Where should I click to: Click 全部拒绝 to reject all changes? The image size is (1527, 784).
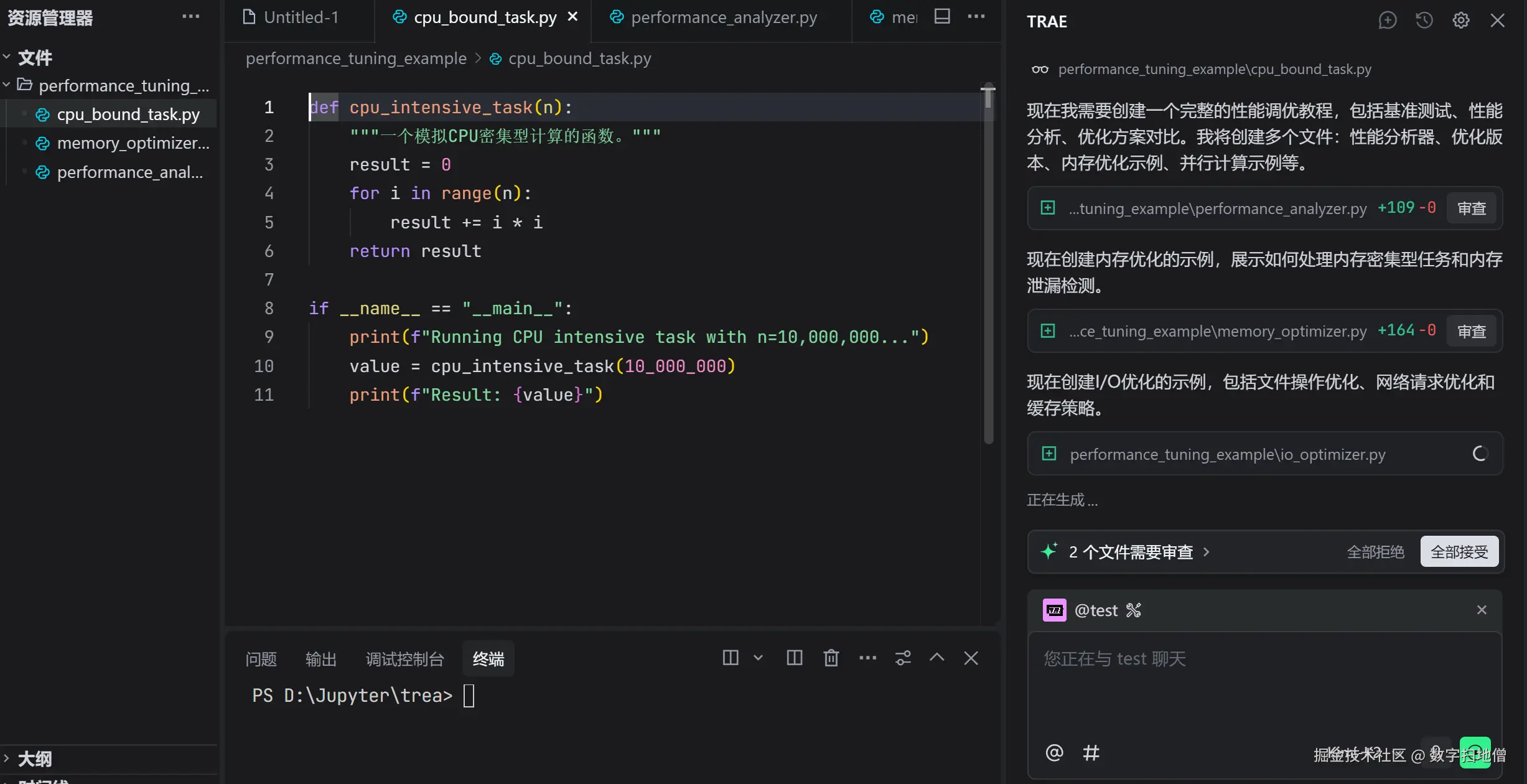[1375, 552]
